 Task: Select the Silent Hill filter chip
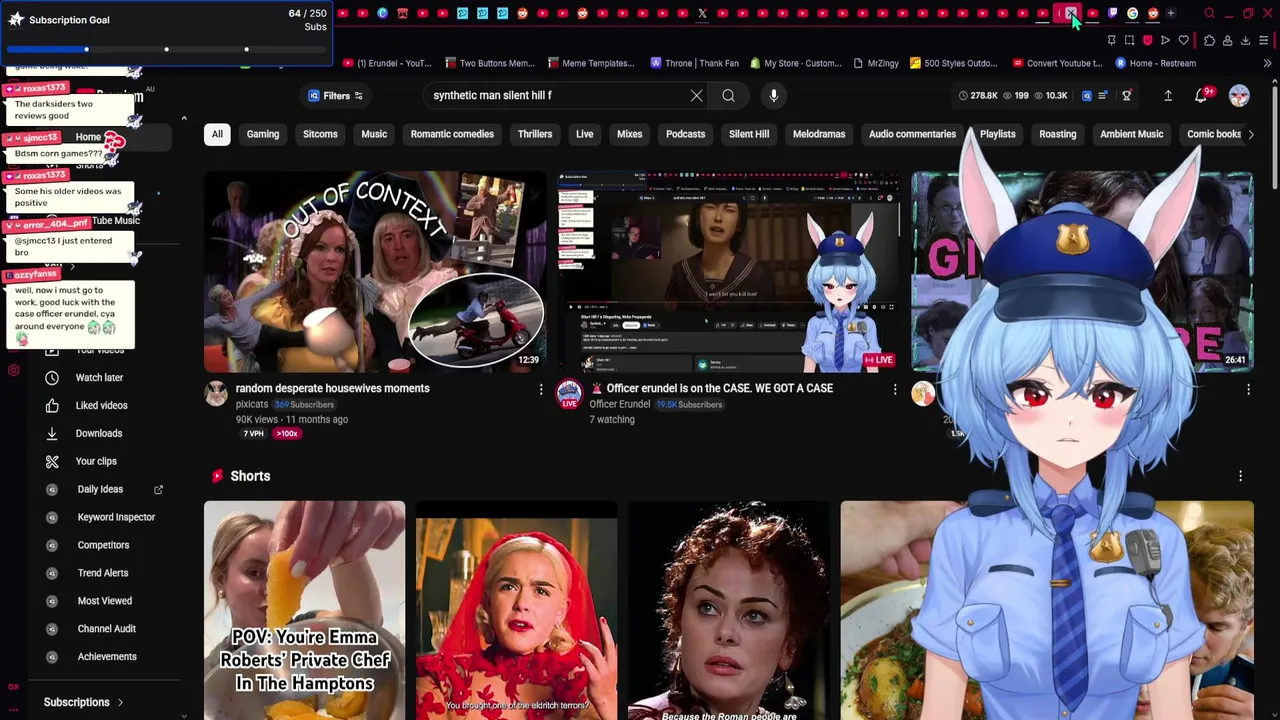(x=749, y=134)
